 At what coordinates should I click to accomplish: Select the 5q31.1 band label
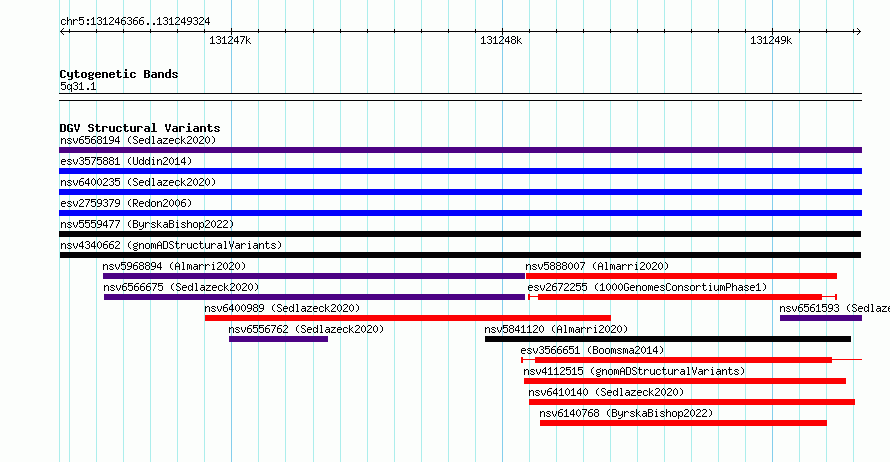coord(78,87)
